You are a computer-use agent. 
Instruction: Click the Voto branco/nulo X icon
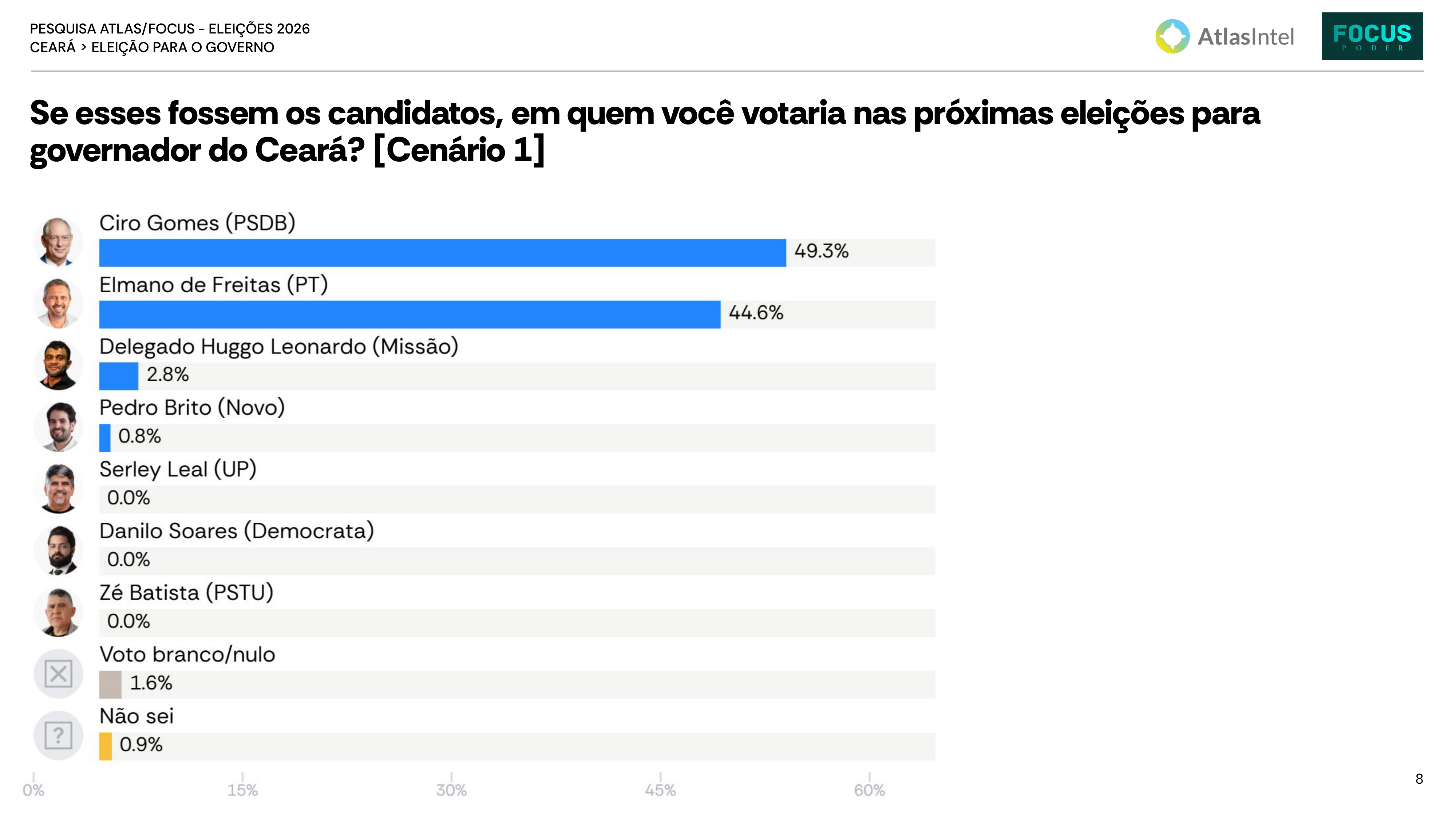click(x=58, y=674)
